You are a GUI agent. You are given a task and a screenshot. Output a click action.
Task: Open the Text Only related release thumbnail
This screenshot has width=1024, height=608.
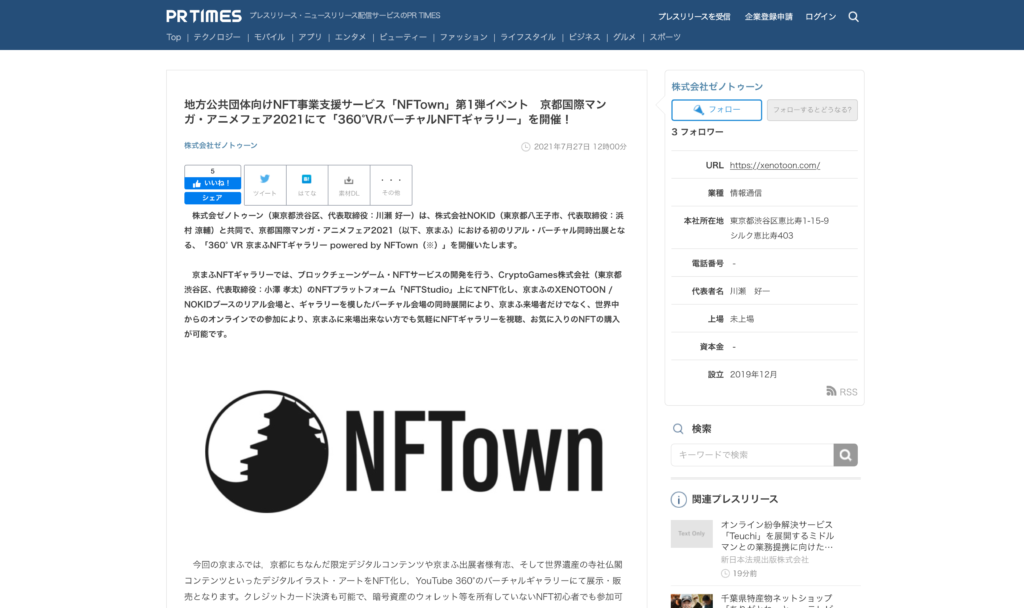coord(692,534)
